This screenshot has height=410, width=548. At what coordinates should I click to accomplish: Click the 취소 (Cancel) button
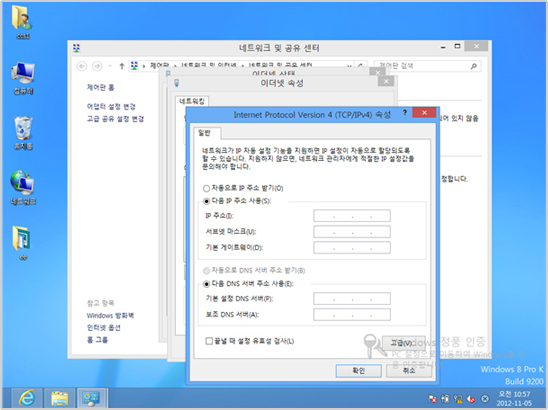[409, 371]
